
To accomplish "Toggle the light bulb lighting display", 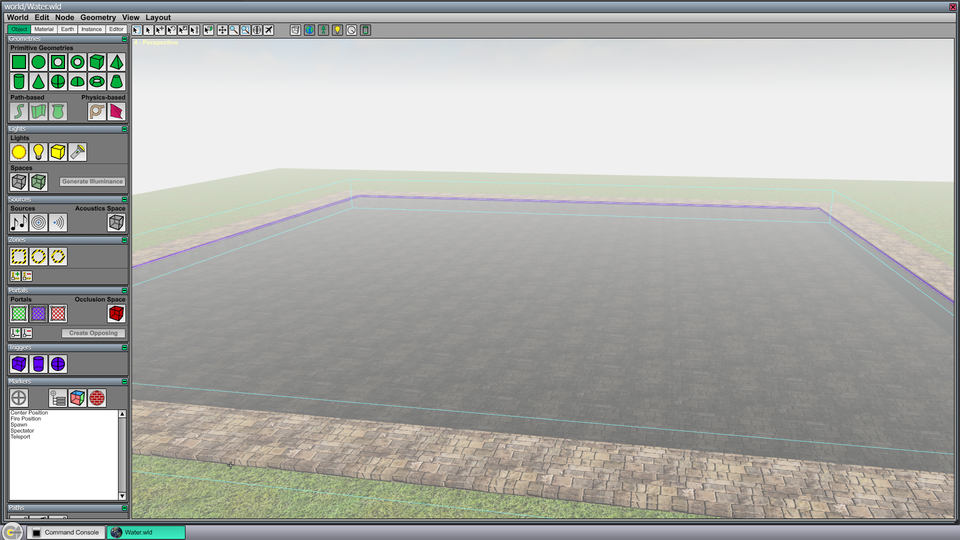I will (337, 30).
